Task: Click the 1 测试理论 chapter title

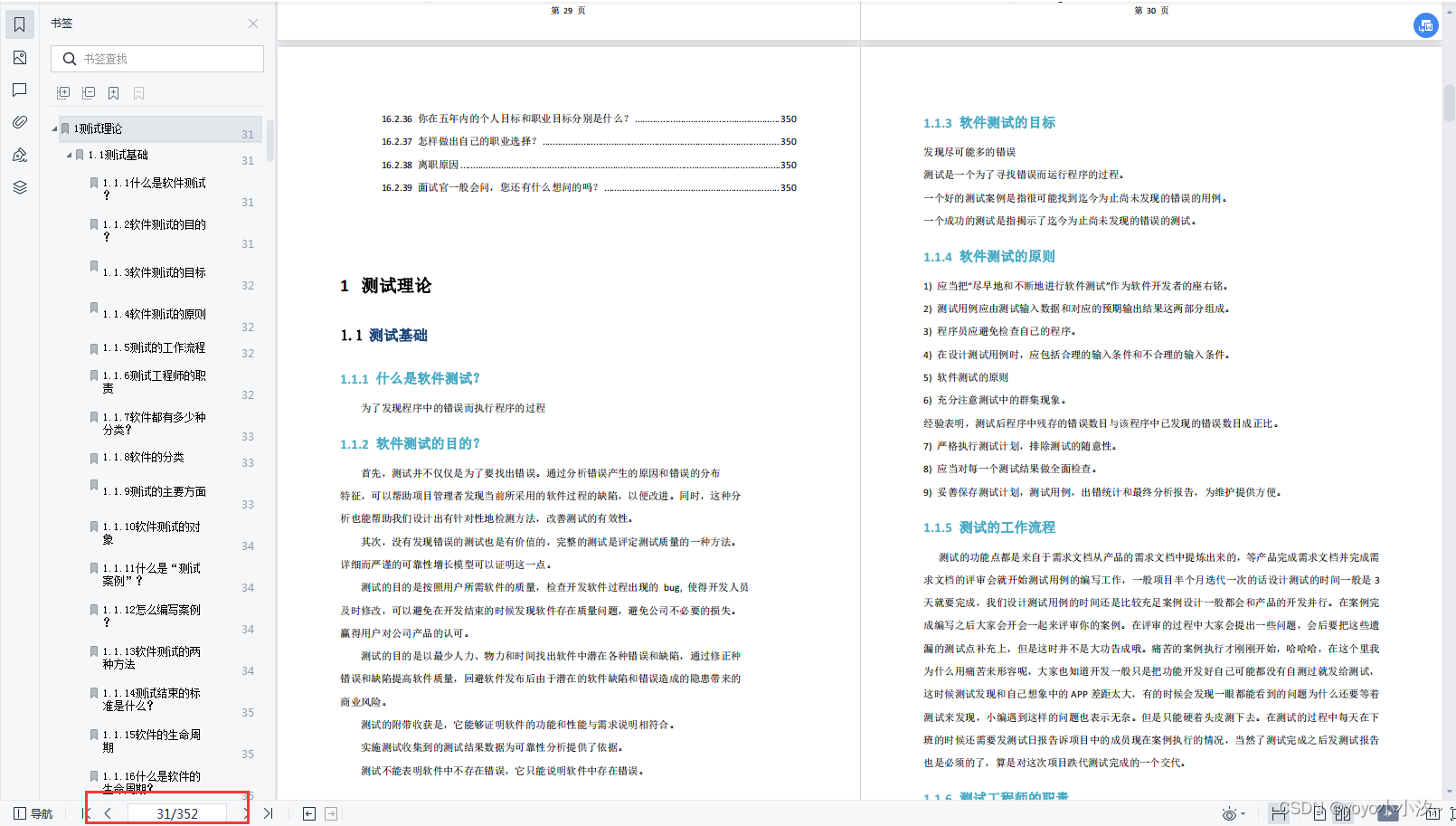Action: point(386,286)
